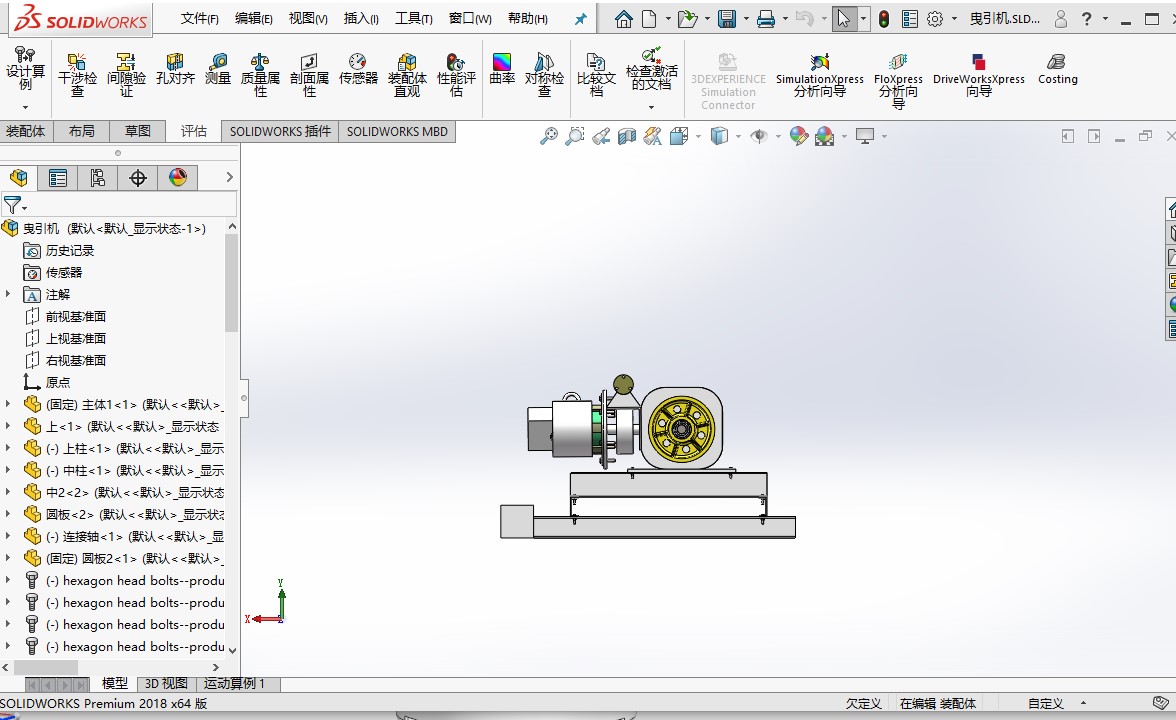Click the Home icon
This screenshot has height=720, width=1176.
pyautogui.click(x=623, y=19)
